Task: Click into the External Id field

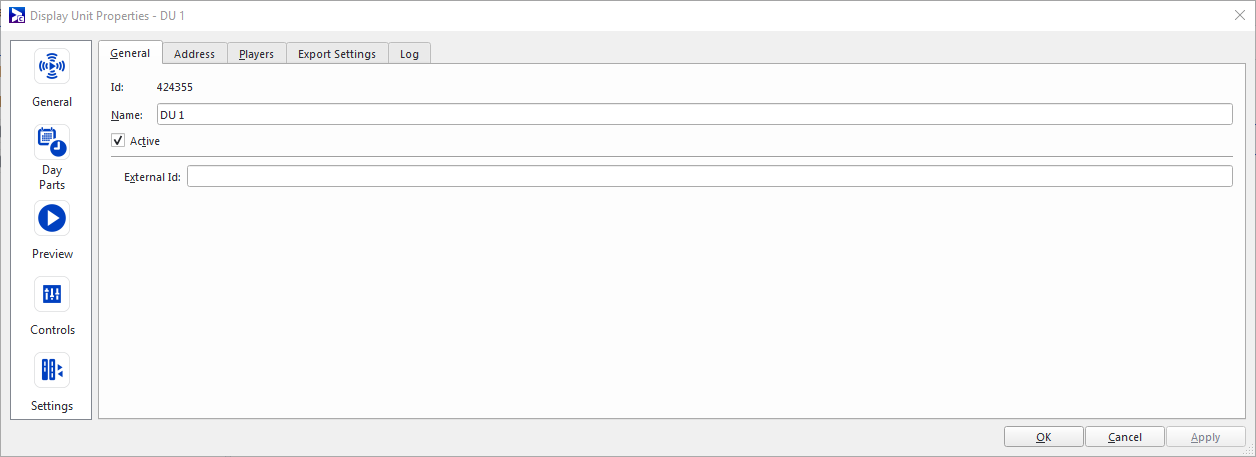Action: tap(709, 177)
